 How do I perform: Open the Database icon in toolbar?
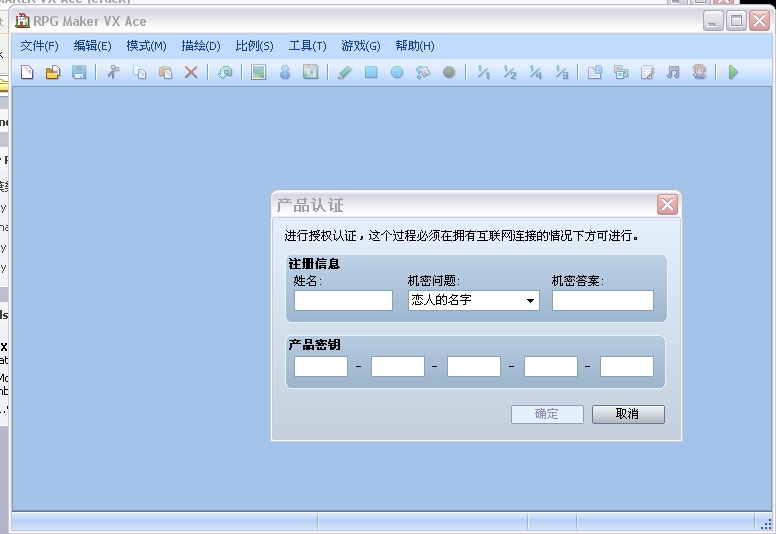pyautogui.click(x=594, y=72)
